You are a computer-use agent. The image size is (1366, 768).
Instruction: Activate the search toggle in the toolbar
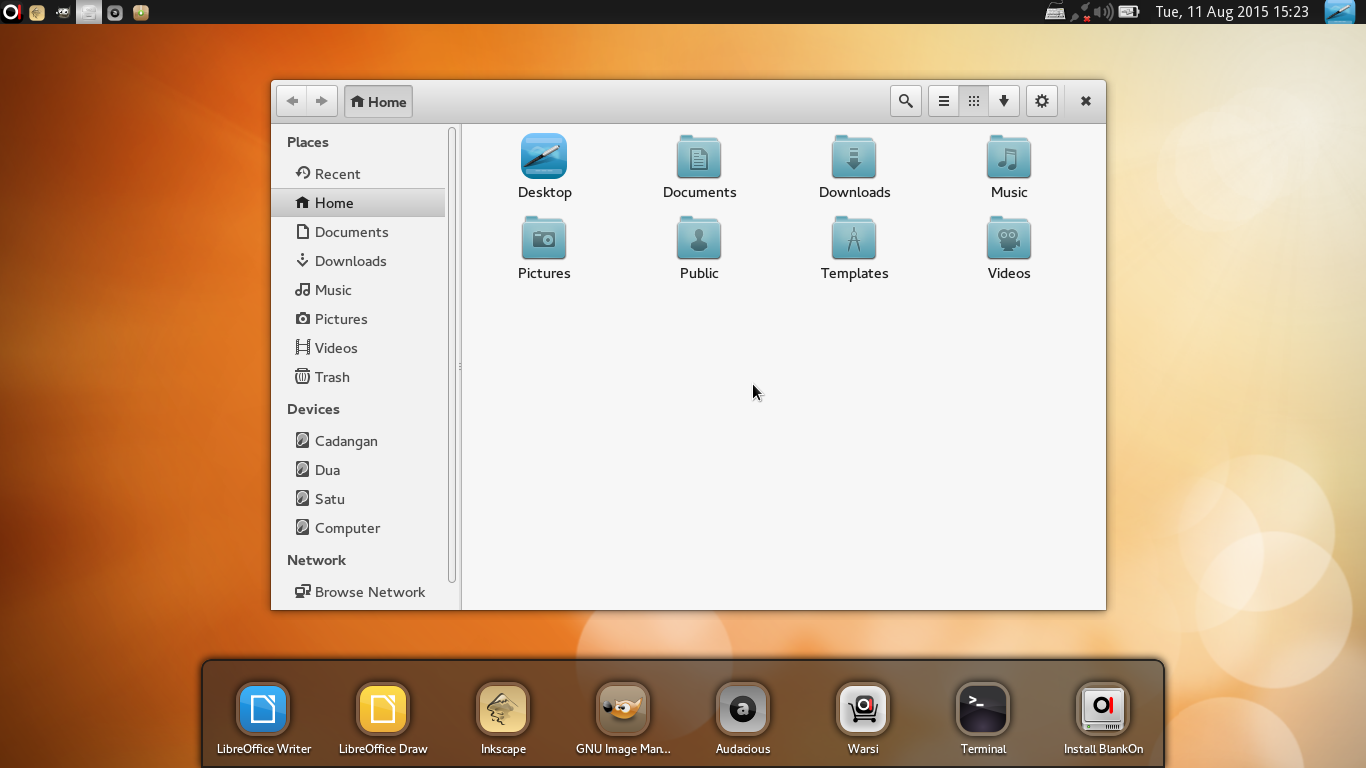click(906, 101)
